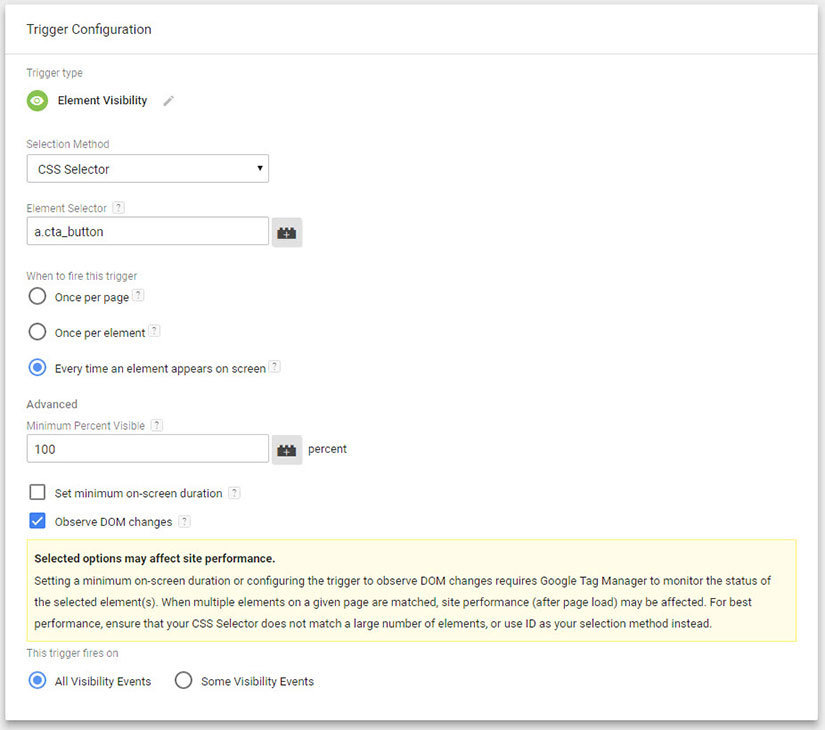
Task: Open the Selection Method dropdown
Action: pos(147,168)
